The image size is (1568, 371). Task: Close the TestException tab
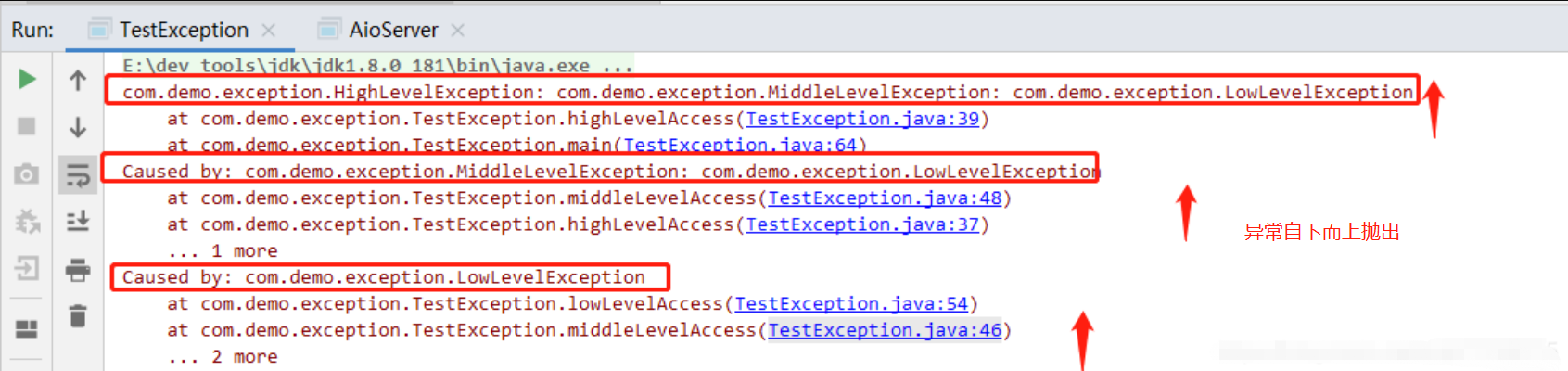269,30
